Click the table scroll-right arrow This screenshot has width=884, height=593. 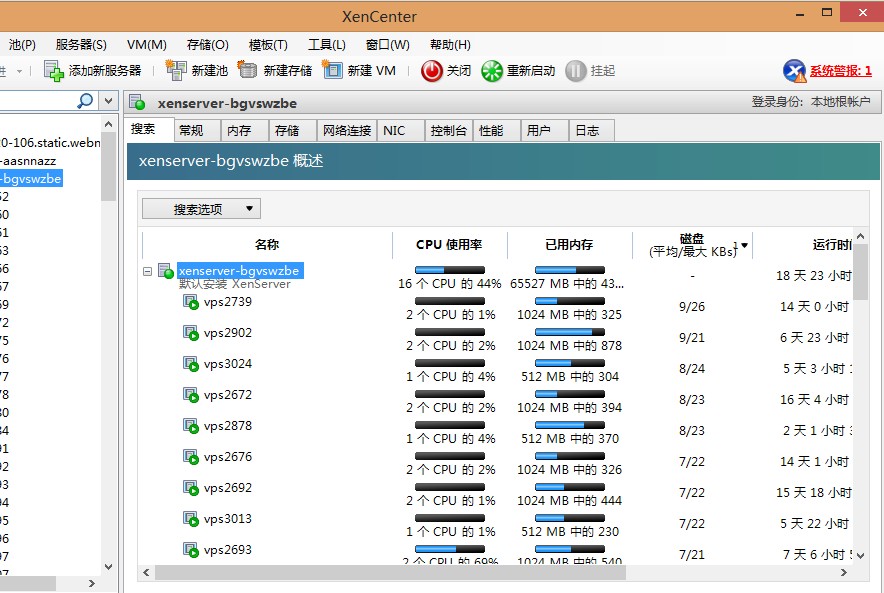pyautogui.click(x=843, y=573)
